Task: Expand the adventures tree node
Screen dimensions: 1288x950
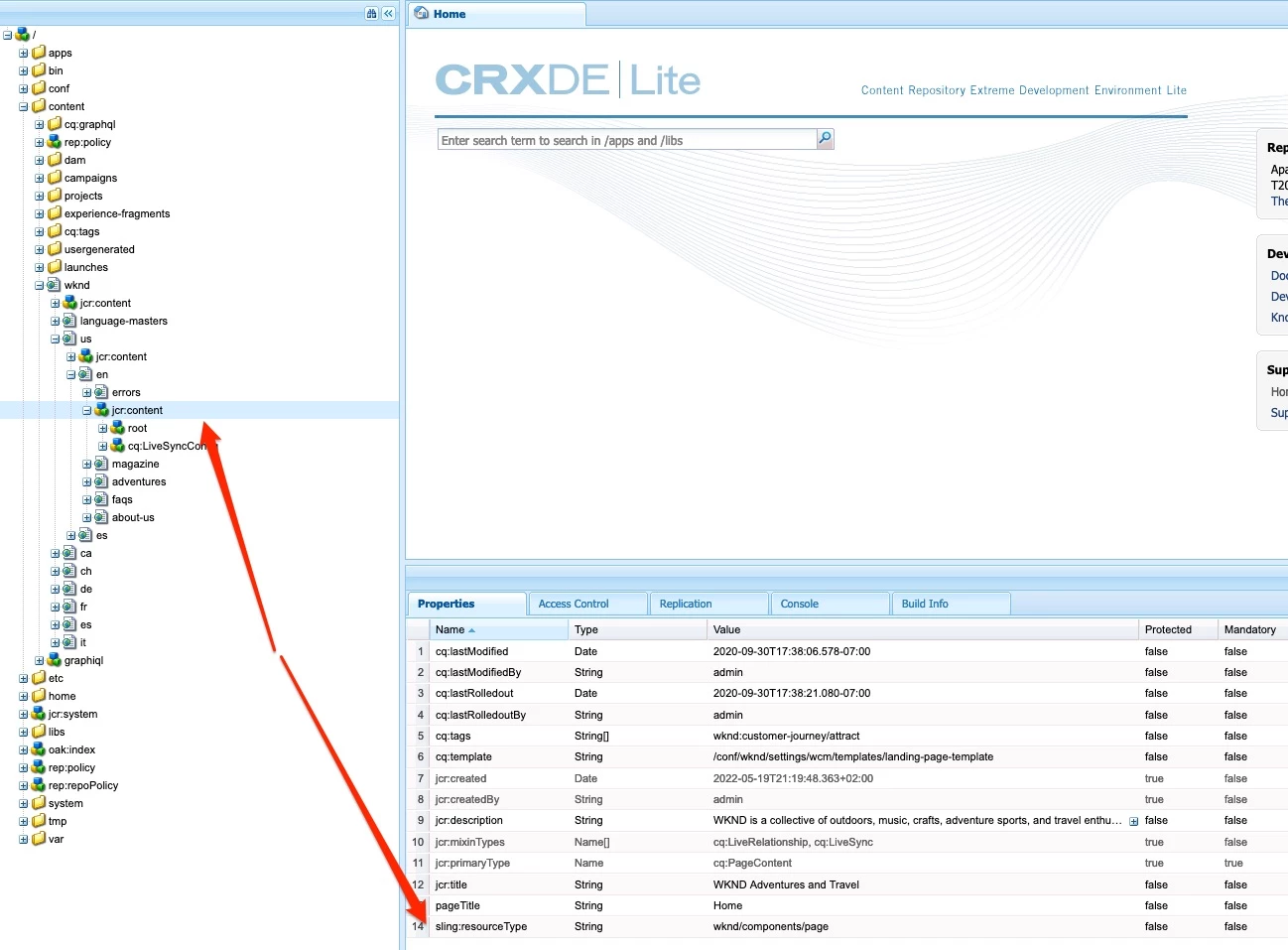Action: (x=87, y=482)
